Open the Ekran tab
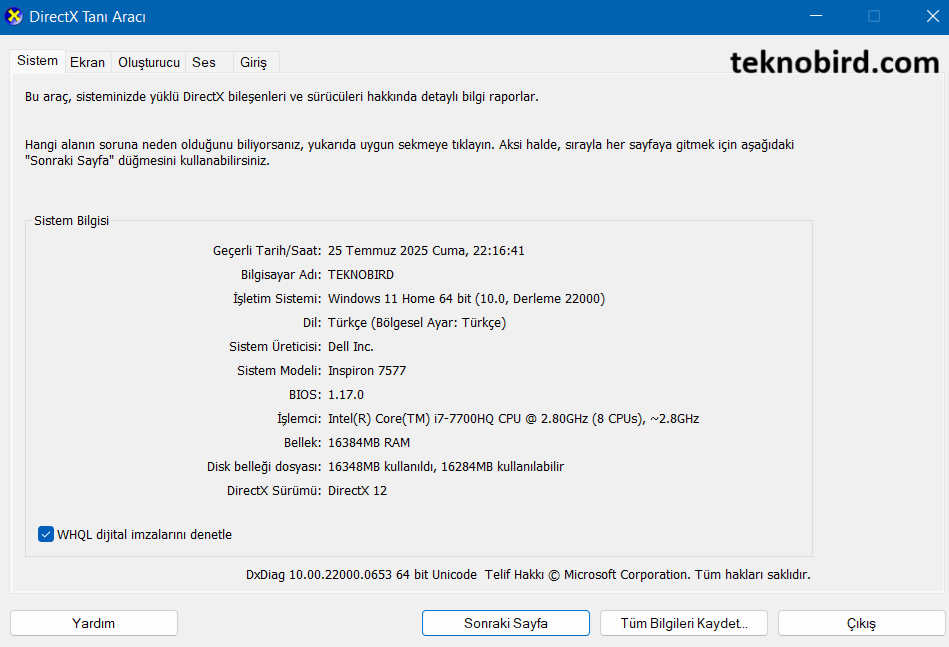This screenshot has height=647, width=949. (87, 62)
